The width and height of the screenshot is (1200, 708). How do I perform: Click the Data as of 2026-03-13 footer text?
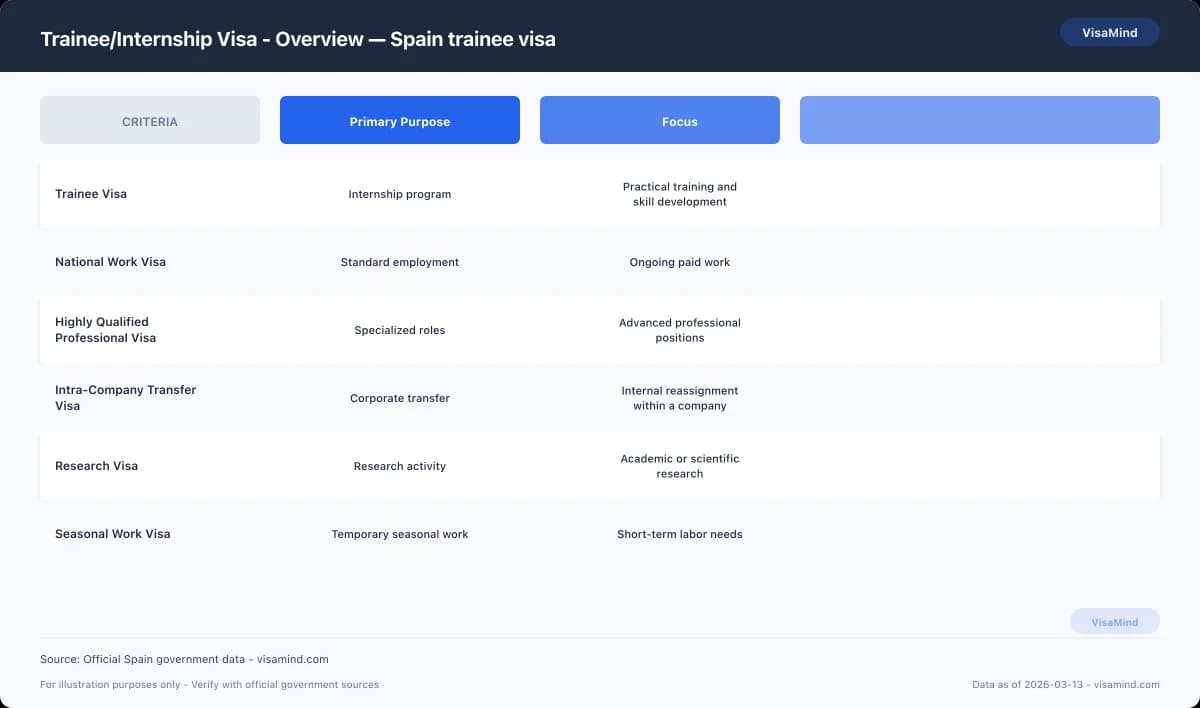coord(1065,685)
